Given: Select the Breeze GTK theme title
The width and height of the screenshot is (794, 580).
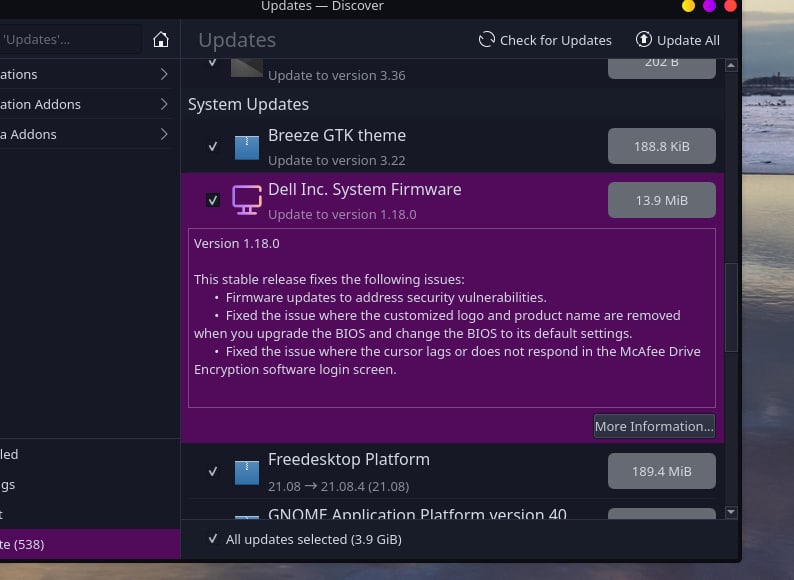Looking at the screenshot, I should tap(337, 135).
